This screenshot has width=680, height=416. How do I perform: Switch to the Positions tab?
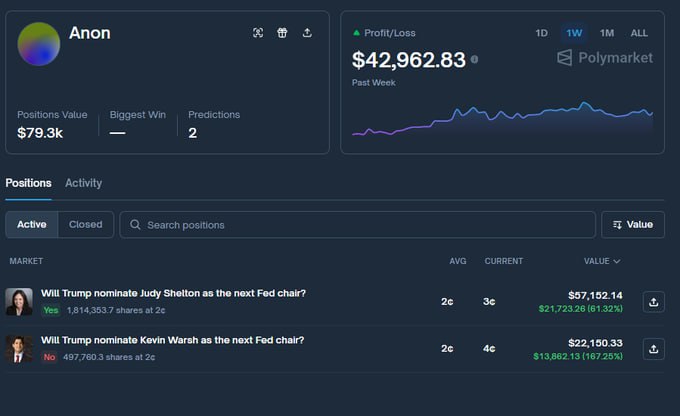28,183
